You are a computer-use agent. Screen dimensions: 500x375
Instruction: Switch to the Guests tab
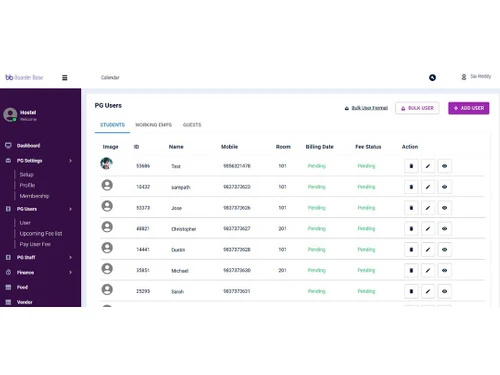click(x=192, y=125)
